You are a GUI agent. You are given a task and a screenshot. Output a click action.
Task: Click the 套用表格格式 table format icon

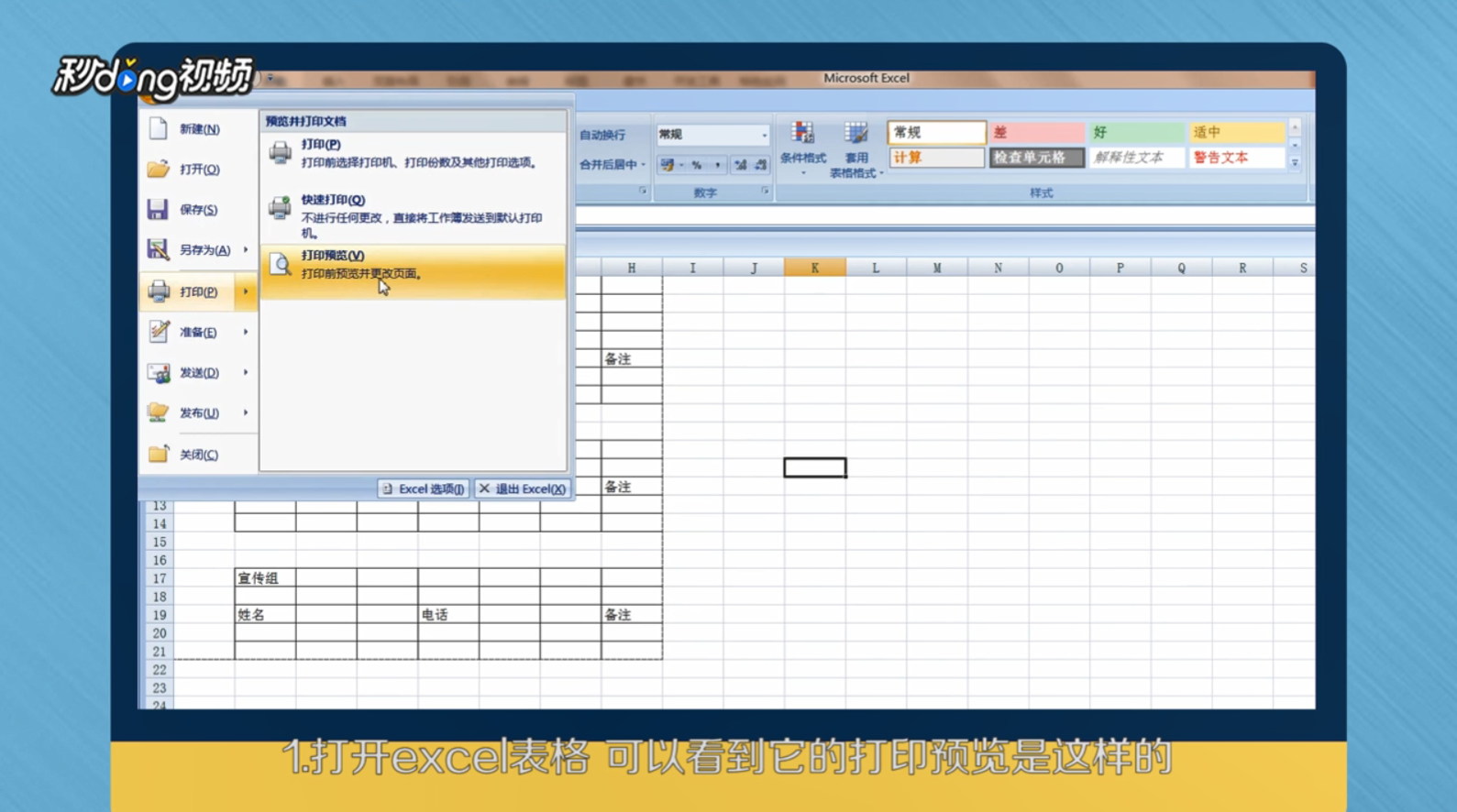pos(856,133)
